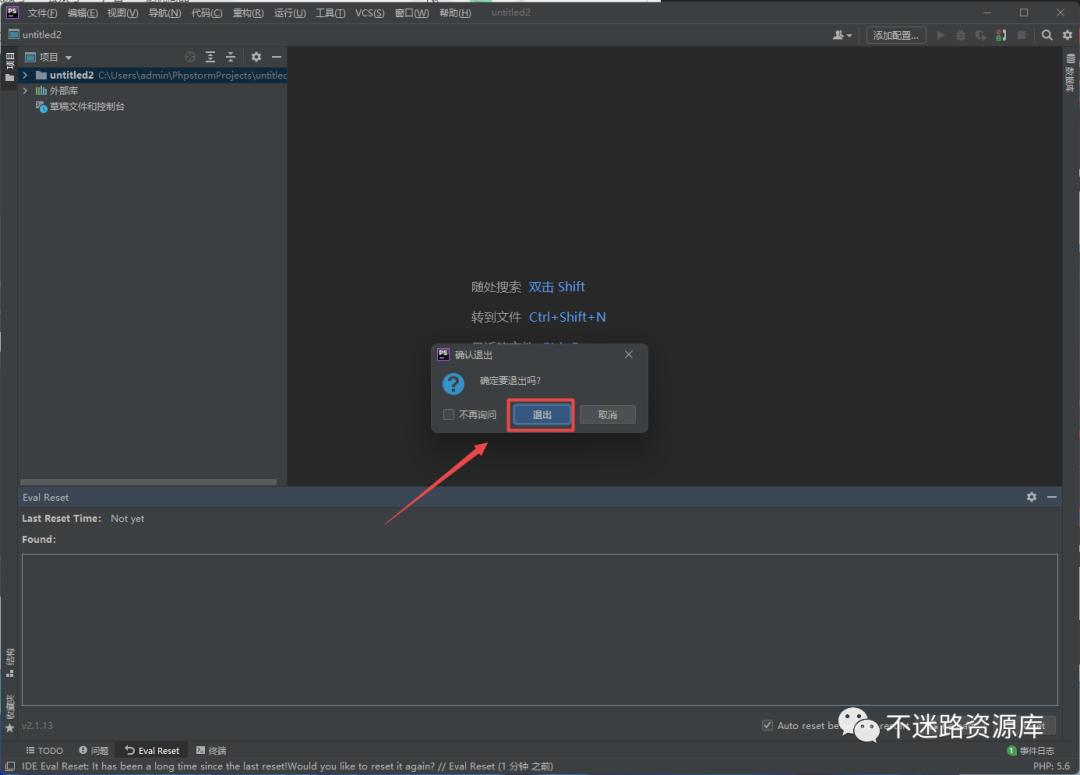Open the 视图(V) menu
The image size is (1080, 775).
[x=123, y=13]
